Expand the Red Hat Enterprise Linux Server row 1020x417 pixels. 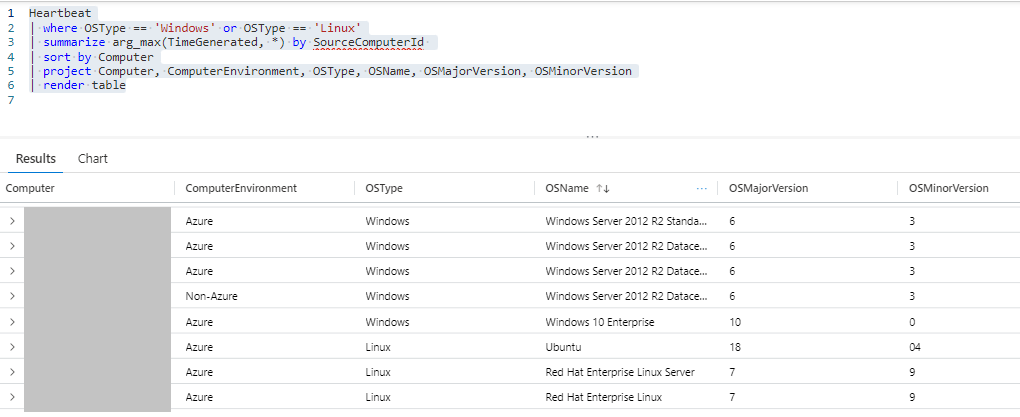tap(12, 372)
